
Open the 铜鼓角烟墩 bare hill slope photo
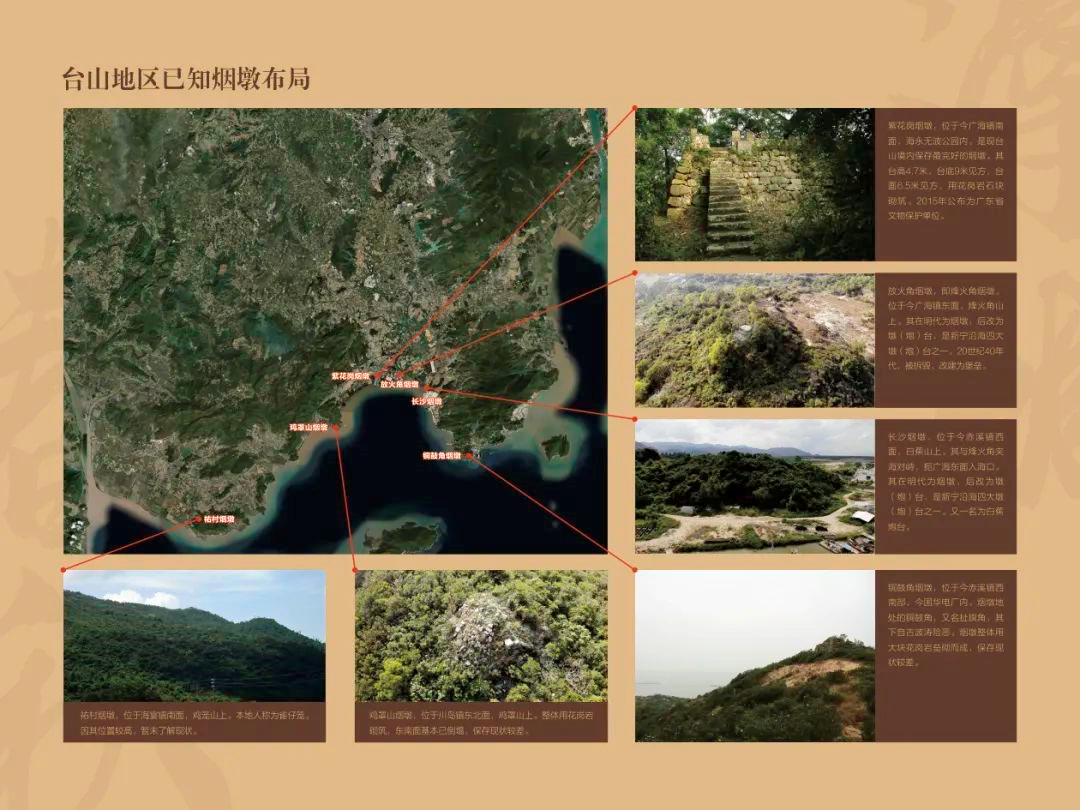(x=755, y=655)
